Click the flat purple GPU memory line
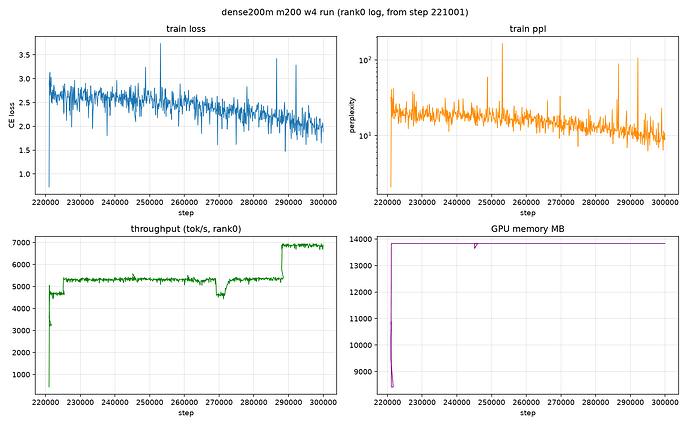This screenshot has width=690, height=424. point(528,243)
